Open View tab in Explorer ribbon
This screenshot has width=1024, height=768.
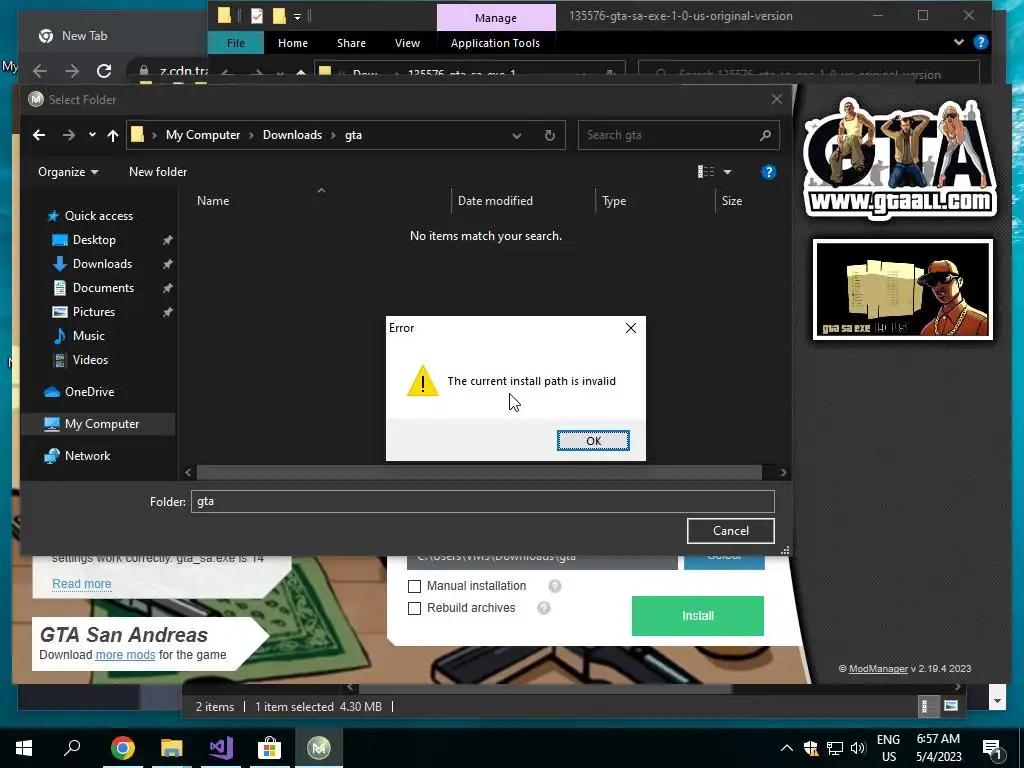point(408,43)
